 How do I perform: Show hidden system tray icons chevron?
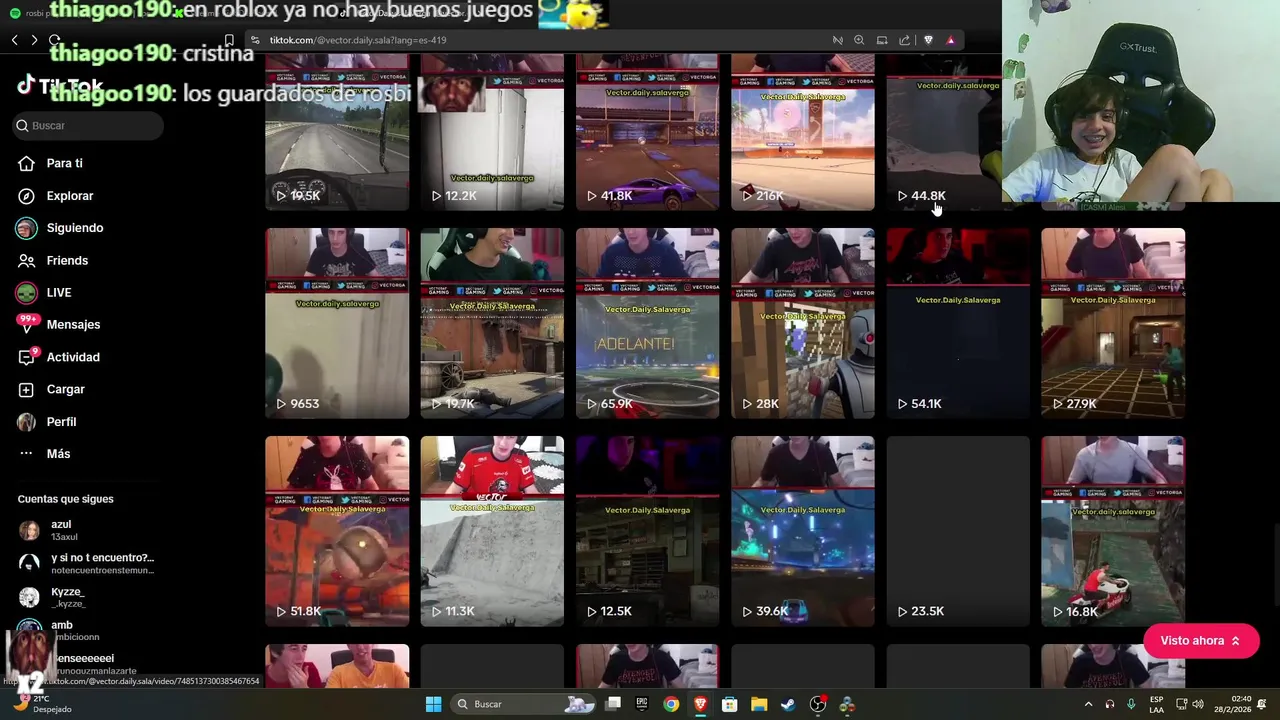pos(1089,704)
